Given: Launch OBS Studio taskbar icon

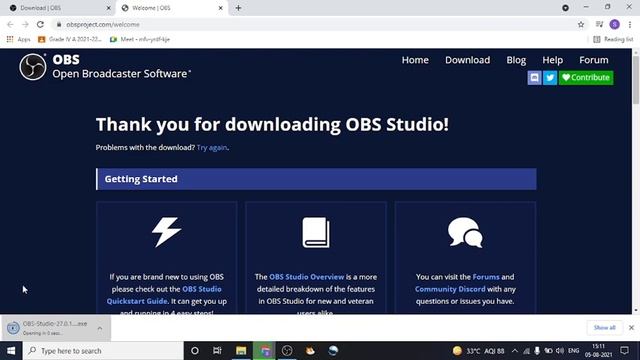Looking at the screenshot, I should pyautogui.click(x=287, y=351).
